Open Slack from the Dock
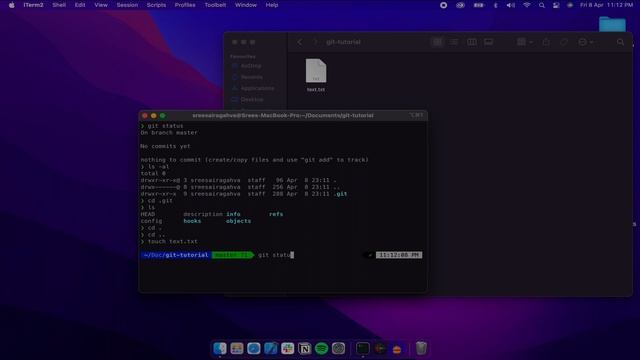Screen dimensions: 640x360 (287, 349)
